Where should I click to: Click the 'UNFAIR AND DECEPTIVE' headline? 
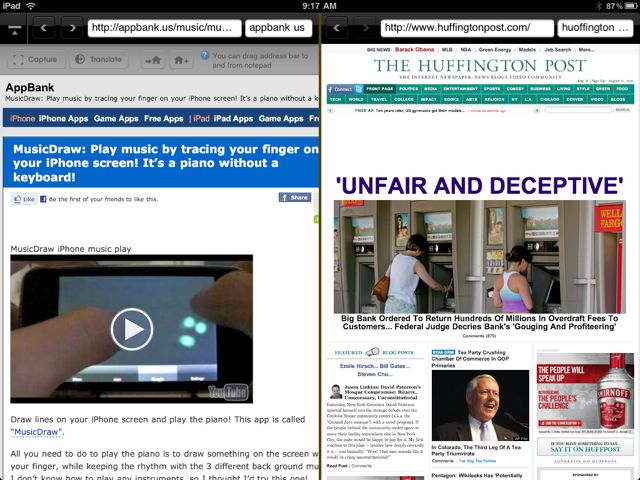click(479, 186)
